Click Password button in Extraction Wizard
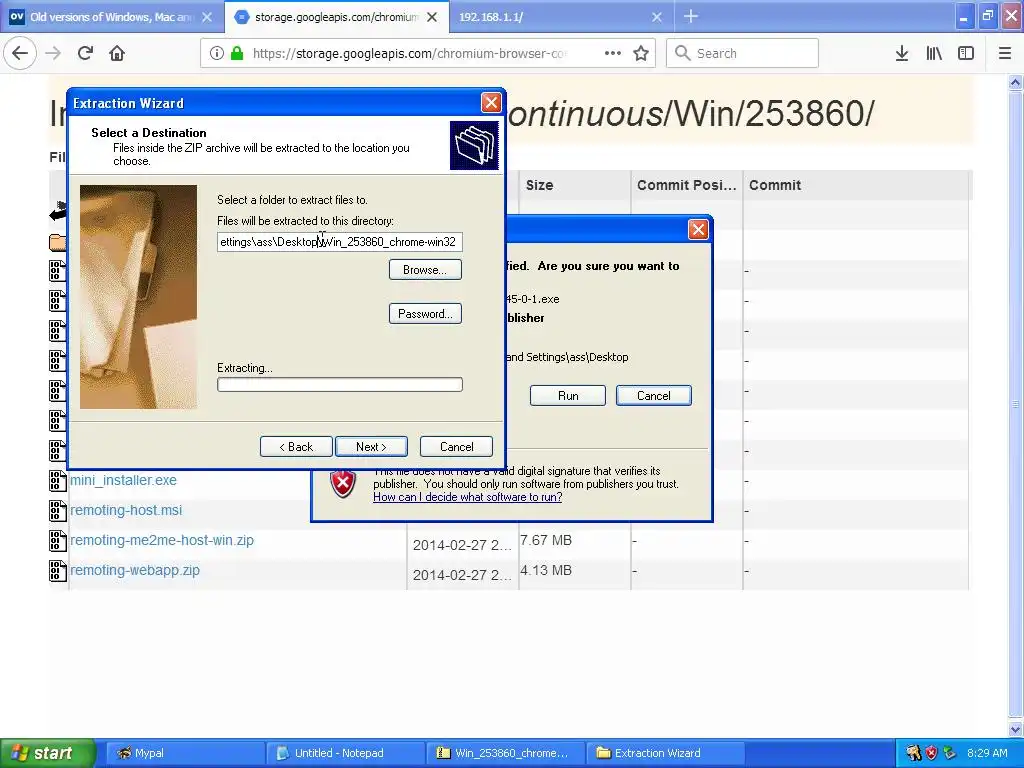 pyautogui.click(x=425, y=313)
